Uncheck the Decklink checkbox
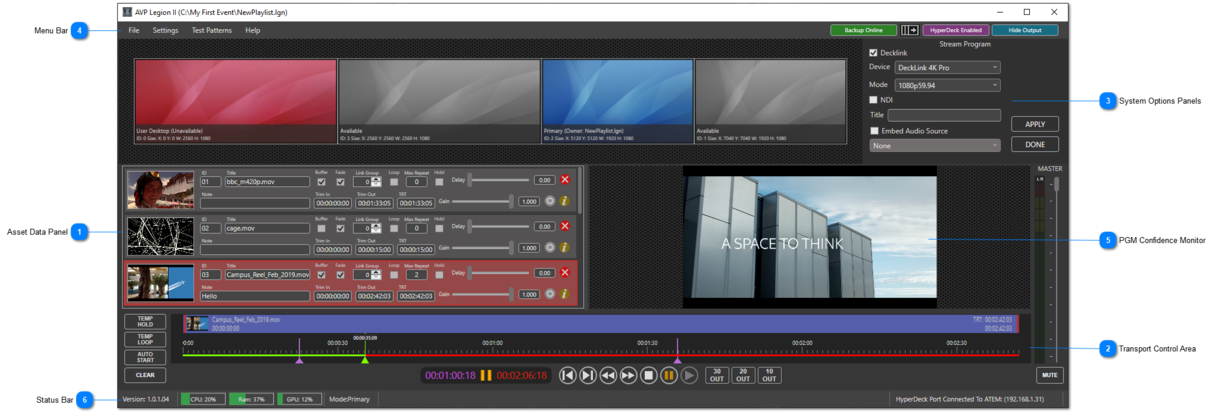Image resolution: width=1215 pixels, height=417 pixels. click(873, 53)
